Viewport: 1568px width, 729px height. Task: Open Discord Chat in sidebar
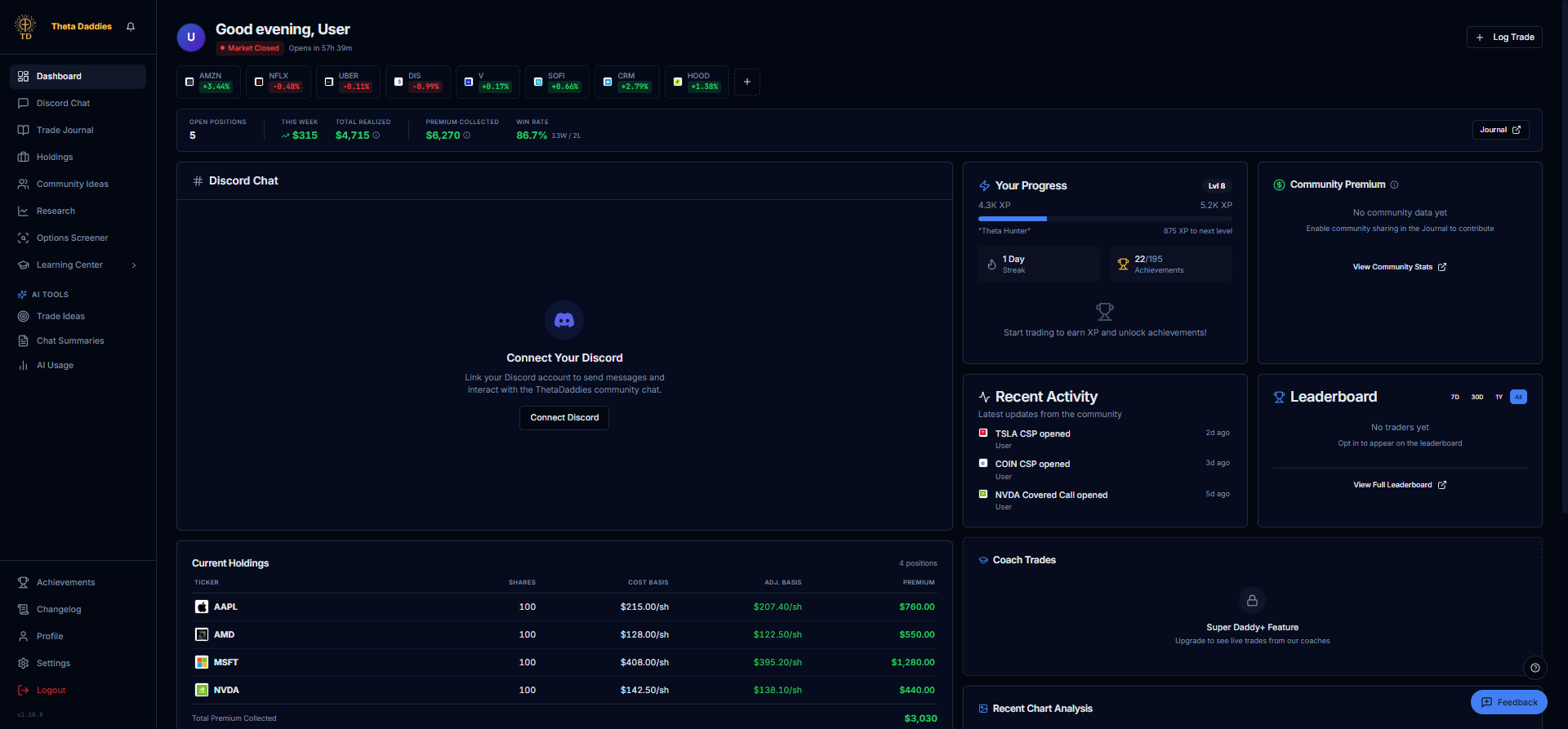(78, 104)
